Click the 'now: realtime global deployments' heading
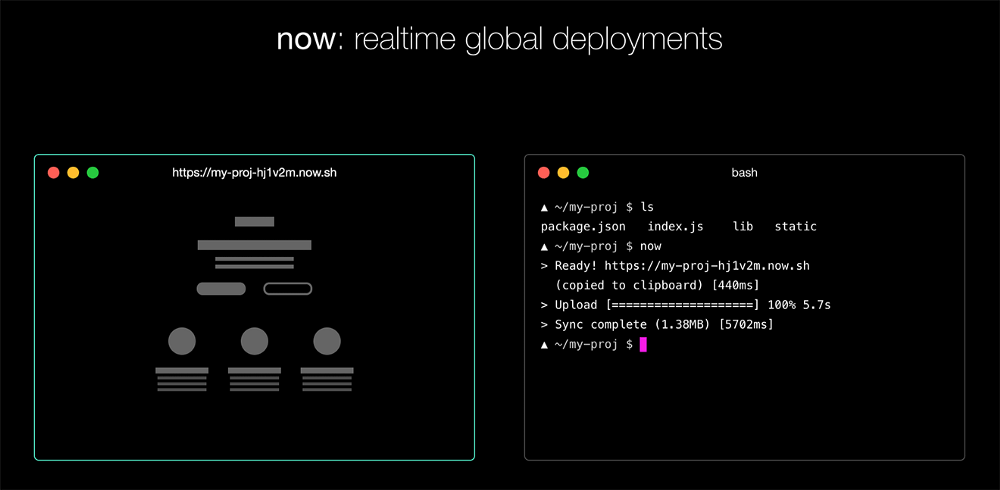1000x490 pixels. pyautogui.click(x=499, y=40)
